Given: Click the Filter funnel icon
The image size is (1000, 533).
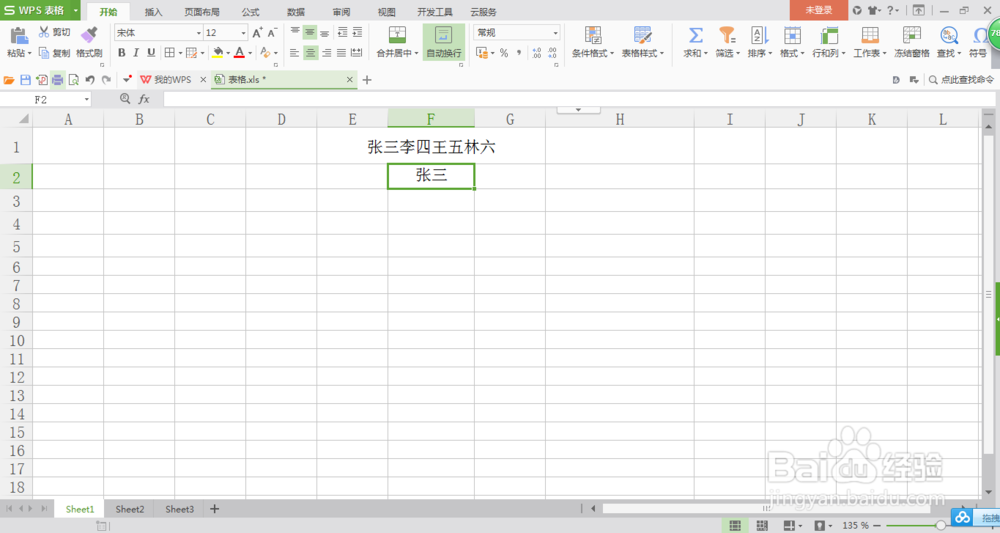Looking at the screenshot, I should click(727, 35).
